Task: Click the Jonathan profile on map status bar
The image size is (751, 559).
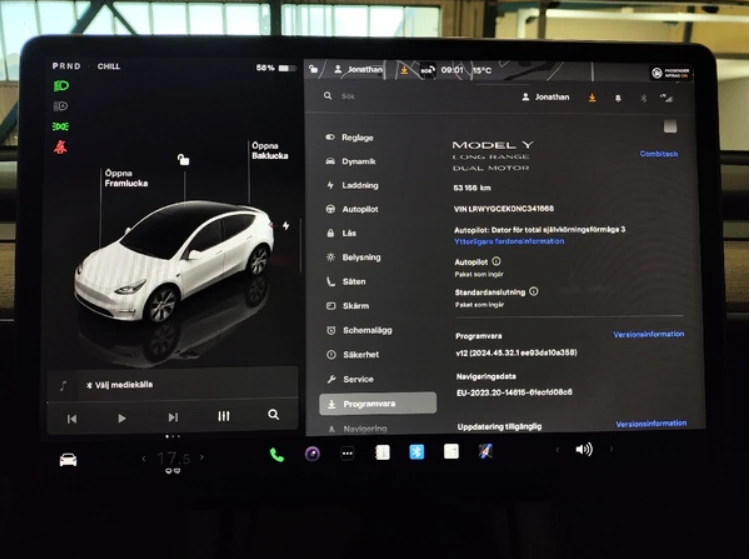Action: [x=359, y=69]
